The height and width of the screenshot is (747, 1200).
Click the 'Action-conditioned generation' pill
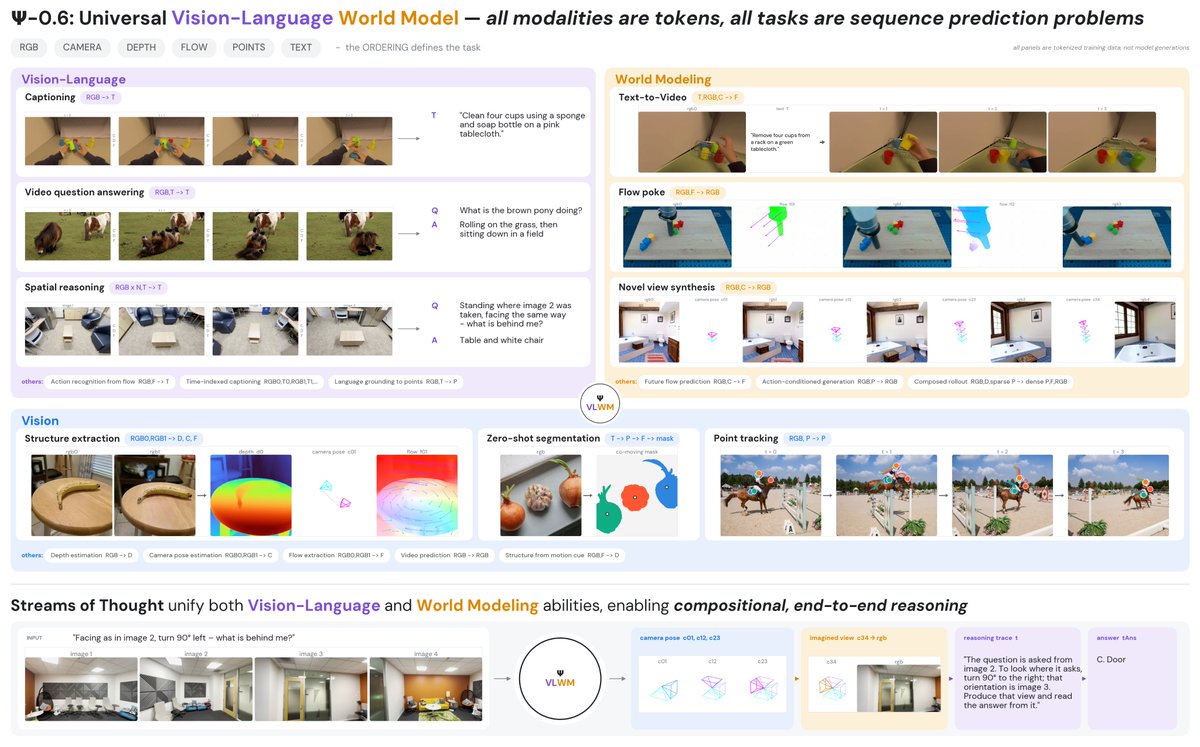pos(829,381)
